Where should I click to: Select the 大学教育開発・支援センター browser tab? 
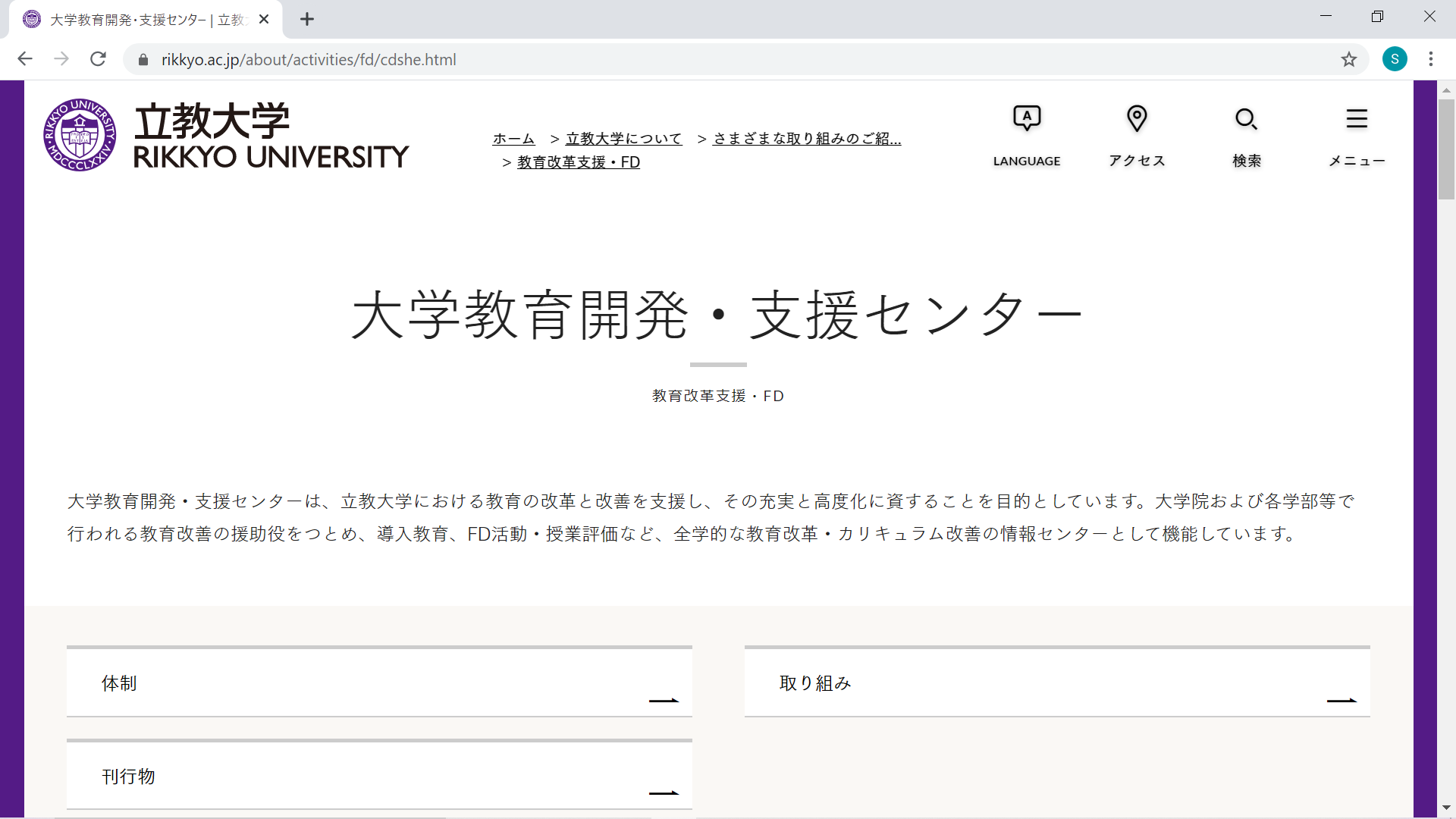146,20
